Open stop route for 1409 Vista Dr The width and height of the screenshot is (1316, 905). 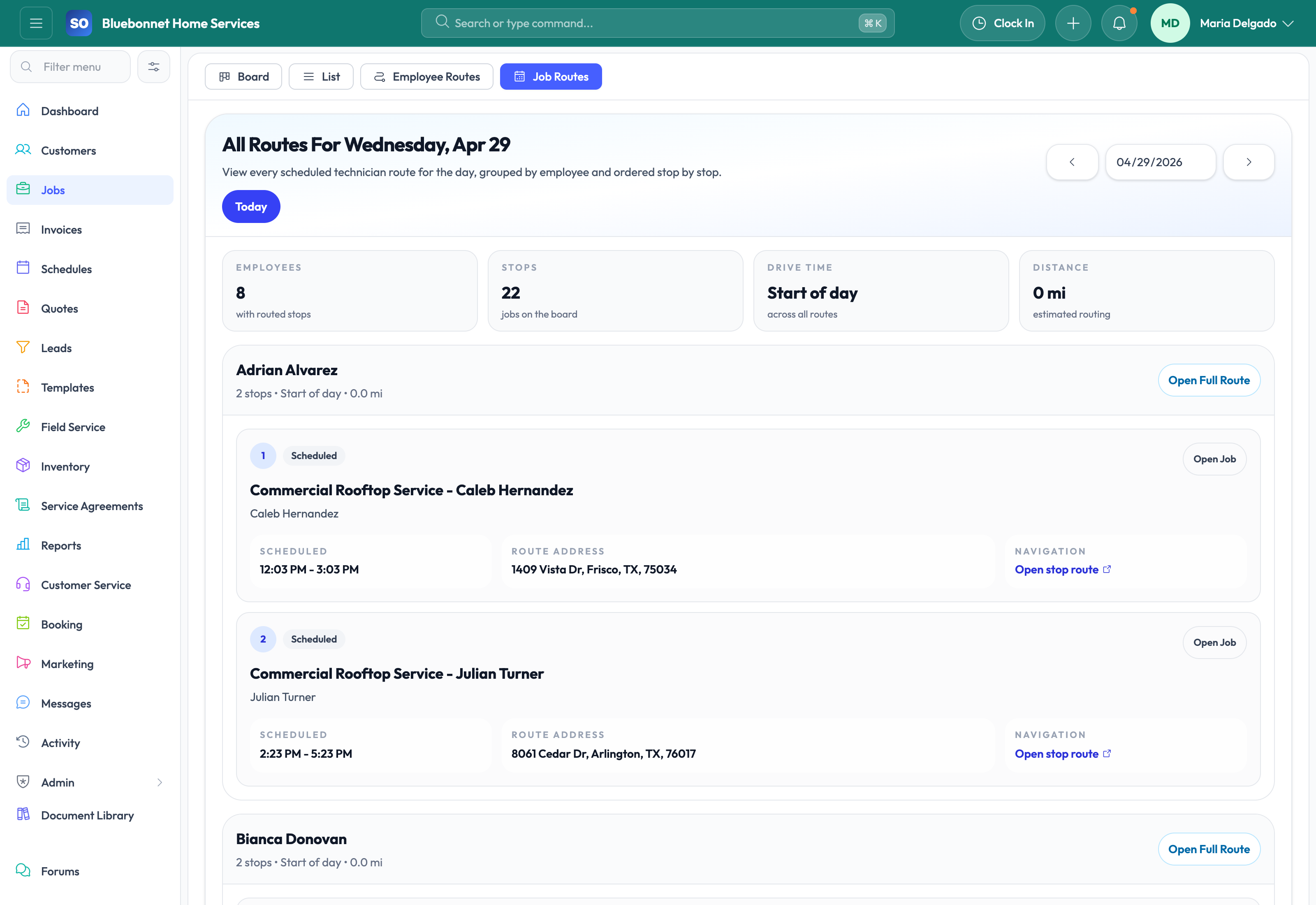1063,569
